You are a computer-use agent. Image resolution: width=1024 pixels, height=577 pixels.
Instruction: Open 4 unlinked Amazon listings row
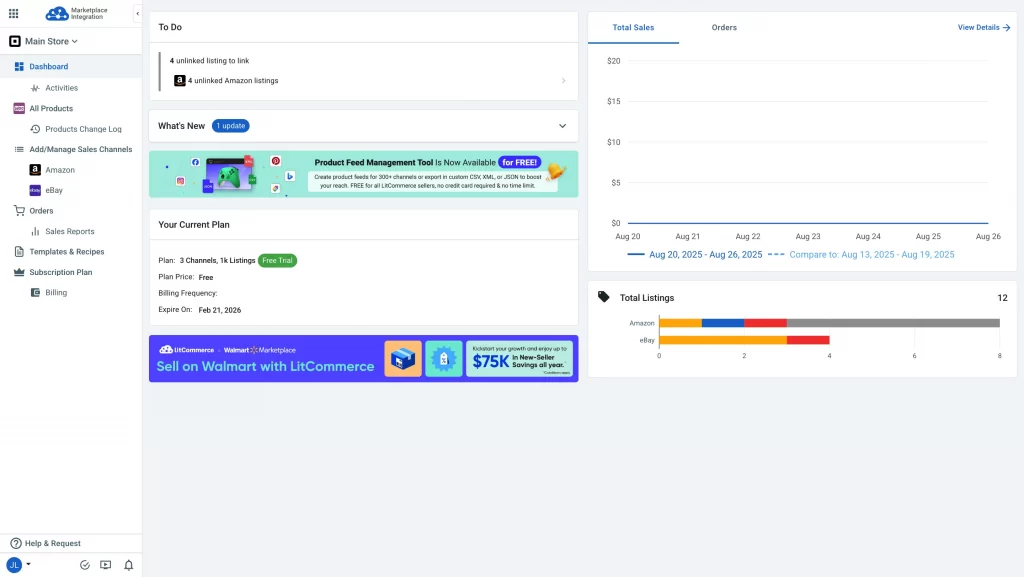pyautogui.click(x=370, y=81)
